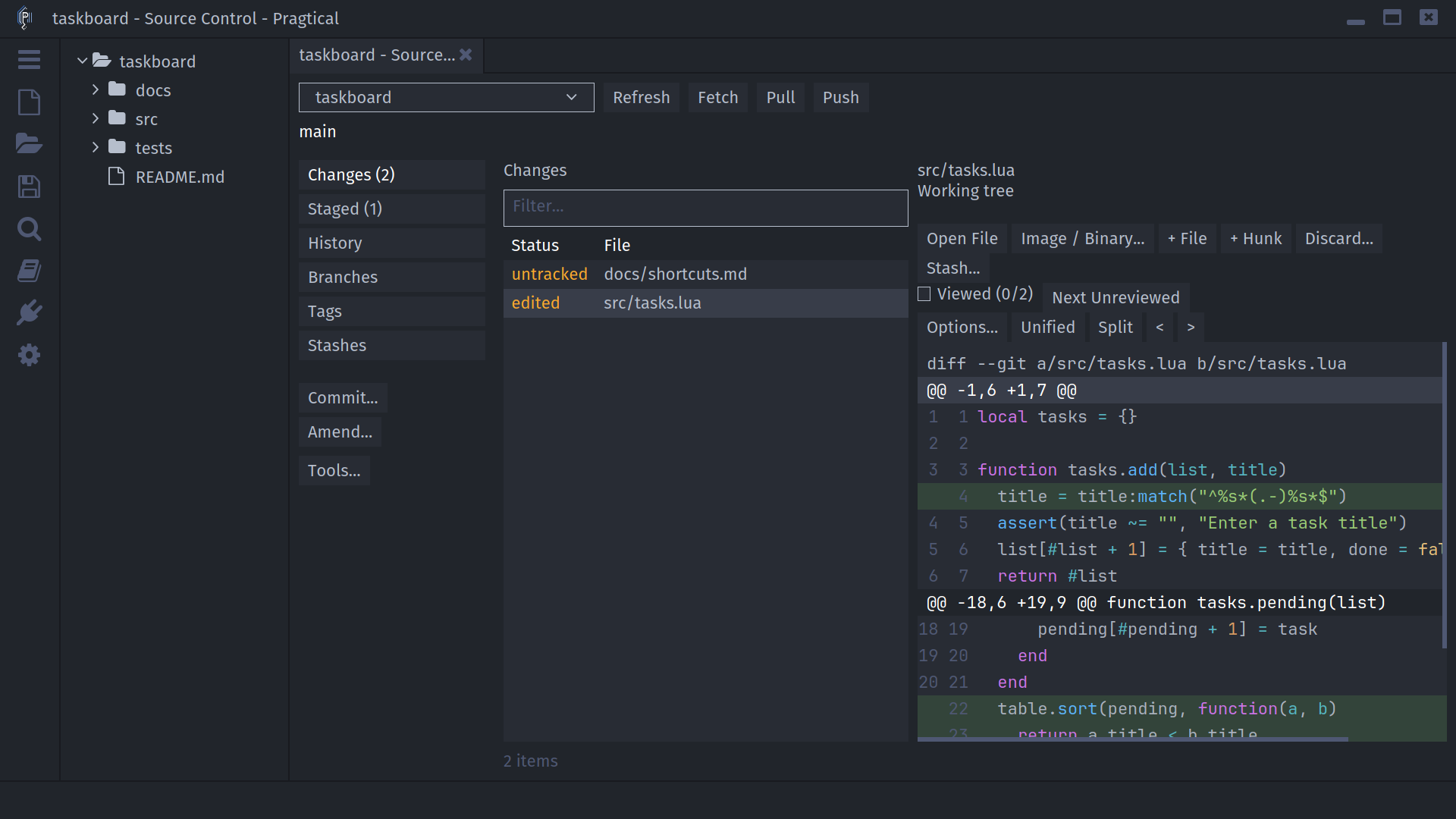Open the book icon in sidebar
Screen dimensions: 1456x819
29,271
